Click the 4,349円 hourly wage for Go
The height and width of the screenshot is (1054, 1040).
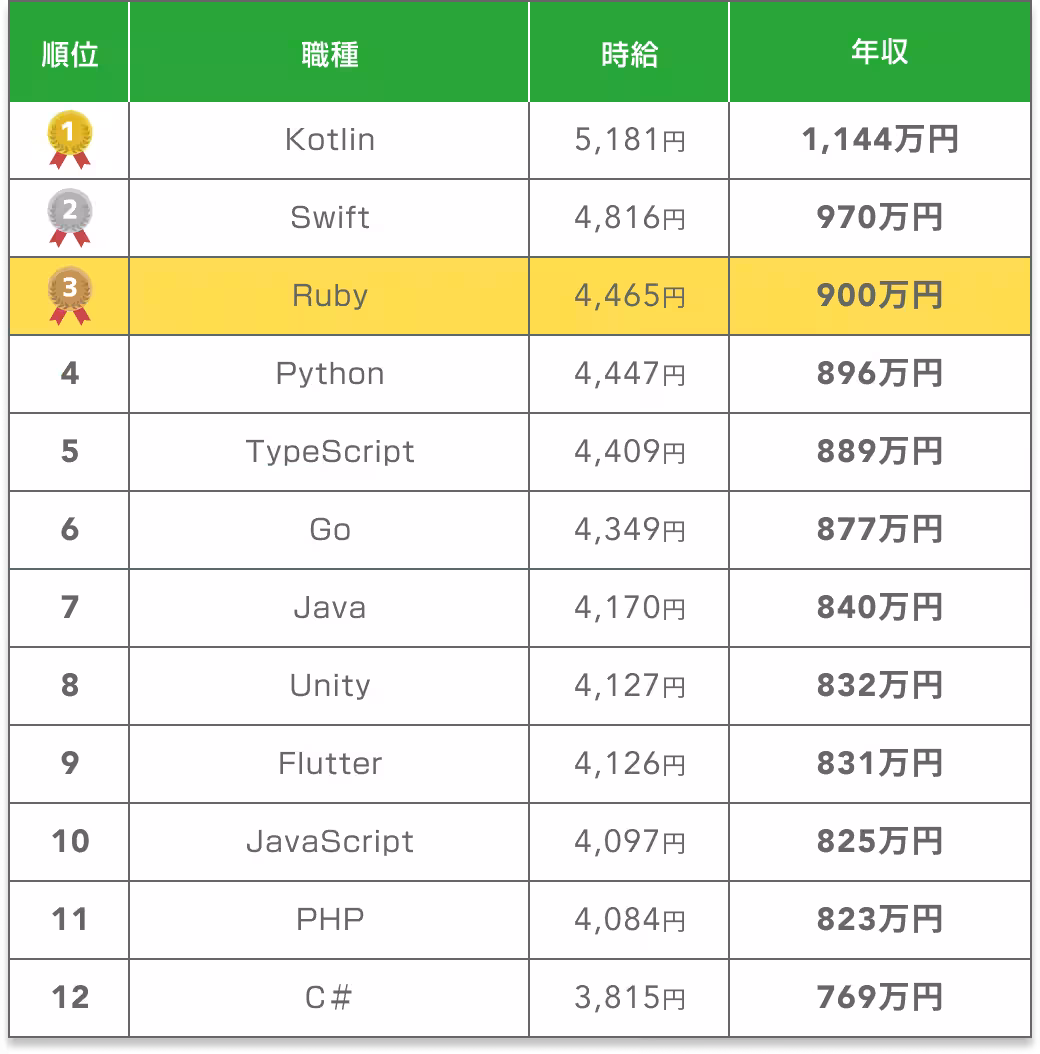click(629, 530)
